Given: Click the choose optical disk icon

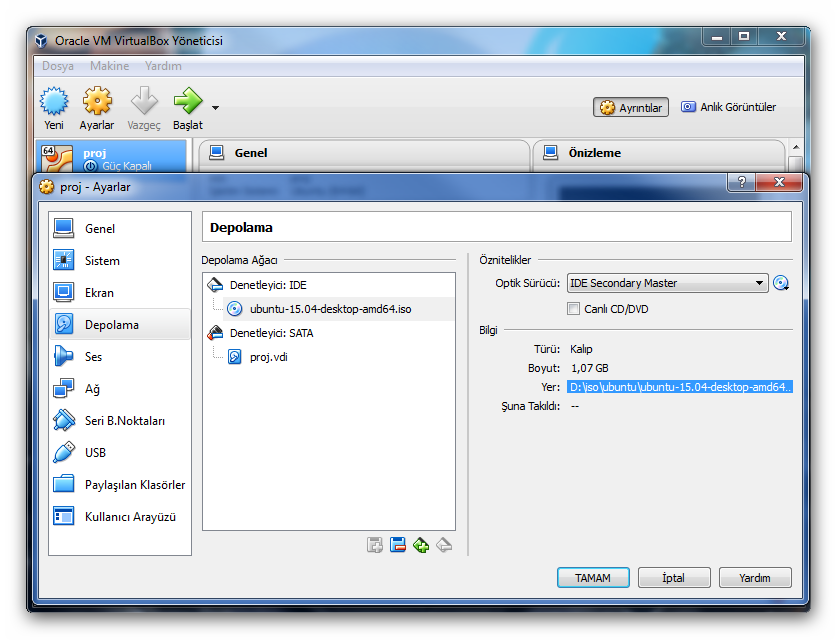Looking at the screenshot, I should [781, 283].
